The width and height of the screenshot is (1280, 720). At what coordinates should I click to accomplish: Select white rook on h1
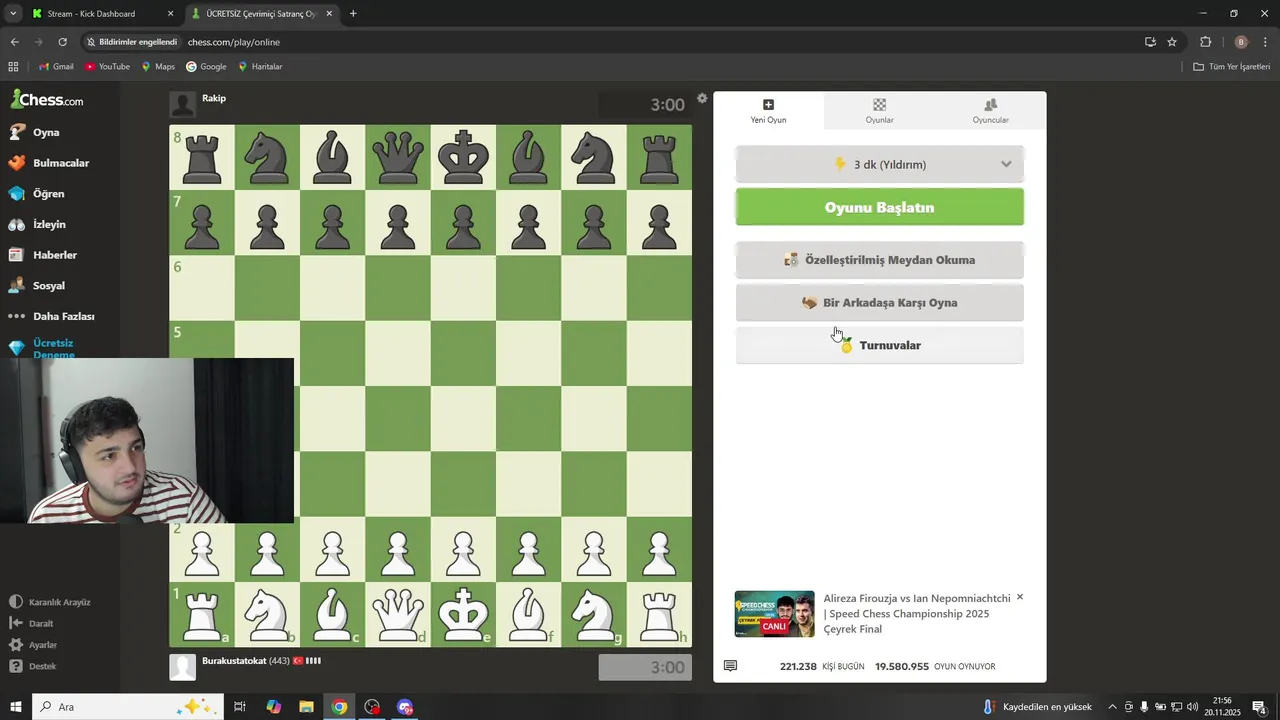[659, 615]
